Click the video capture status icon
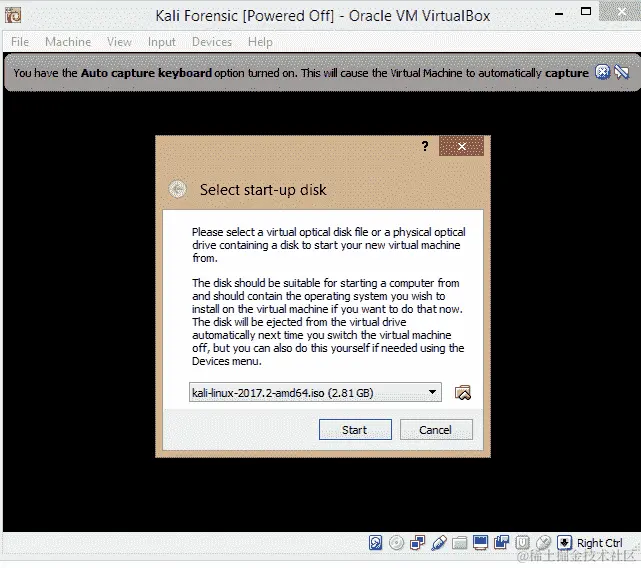 [502, 543]
